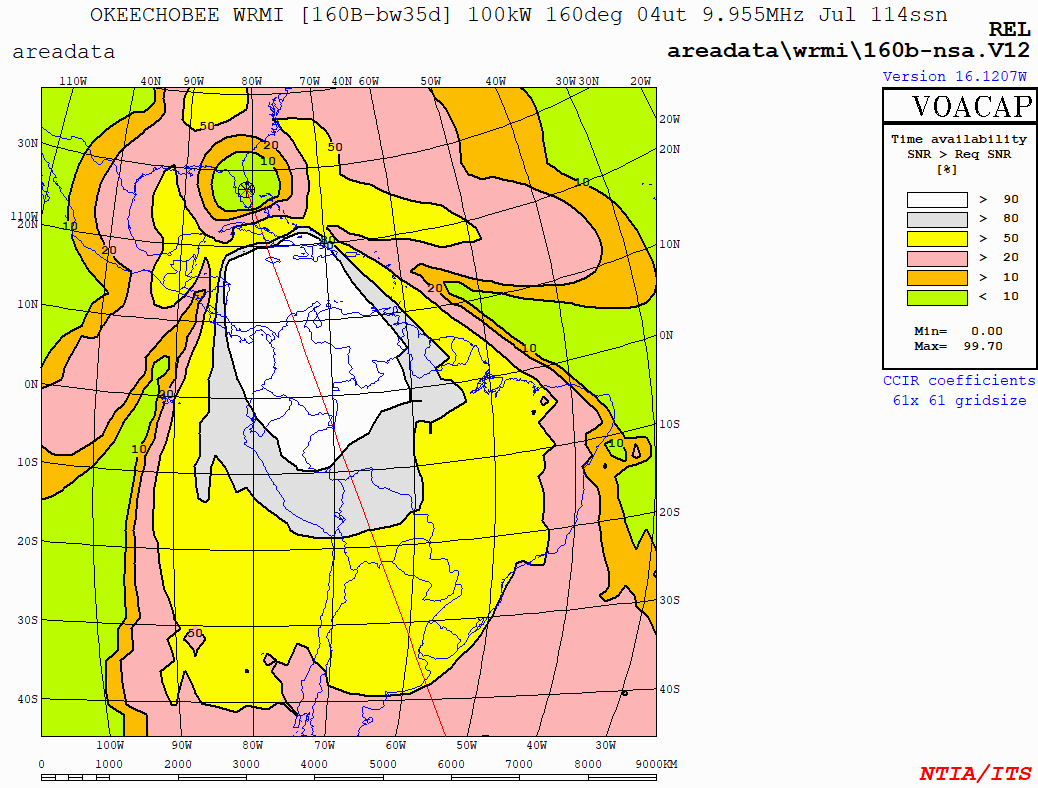Click the areadata label at top left
Viewport: 1038px width, 788px height.
64,52
